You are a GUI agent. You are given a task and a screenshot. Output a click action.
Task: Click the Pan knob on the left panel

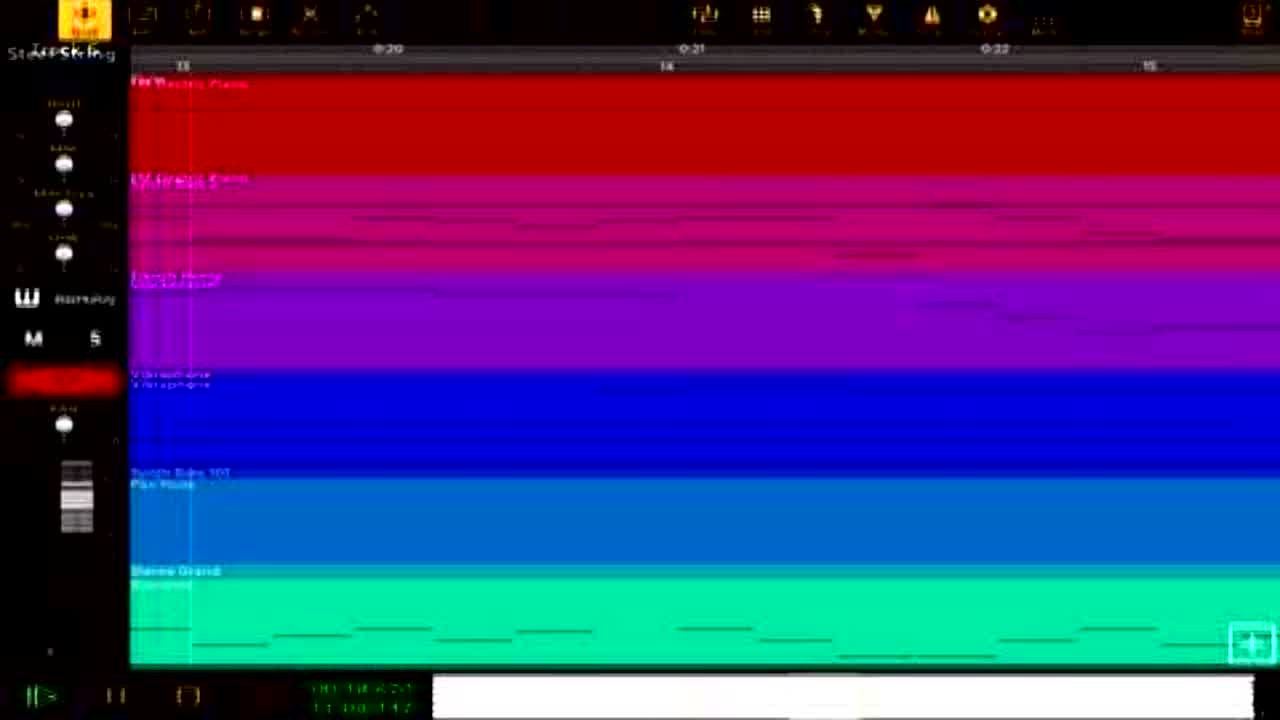(63, 425)
